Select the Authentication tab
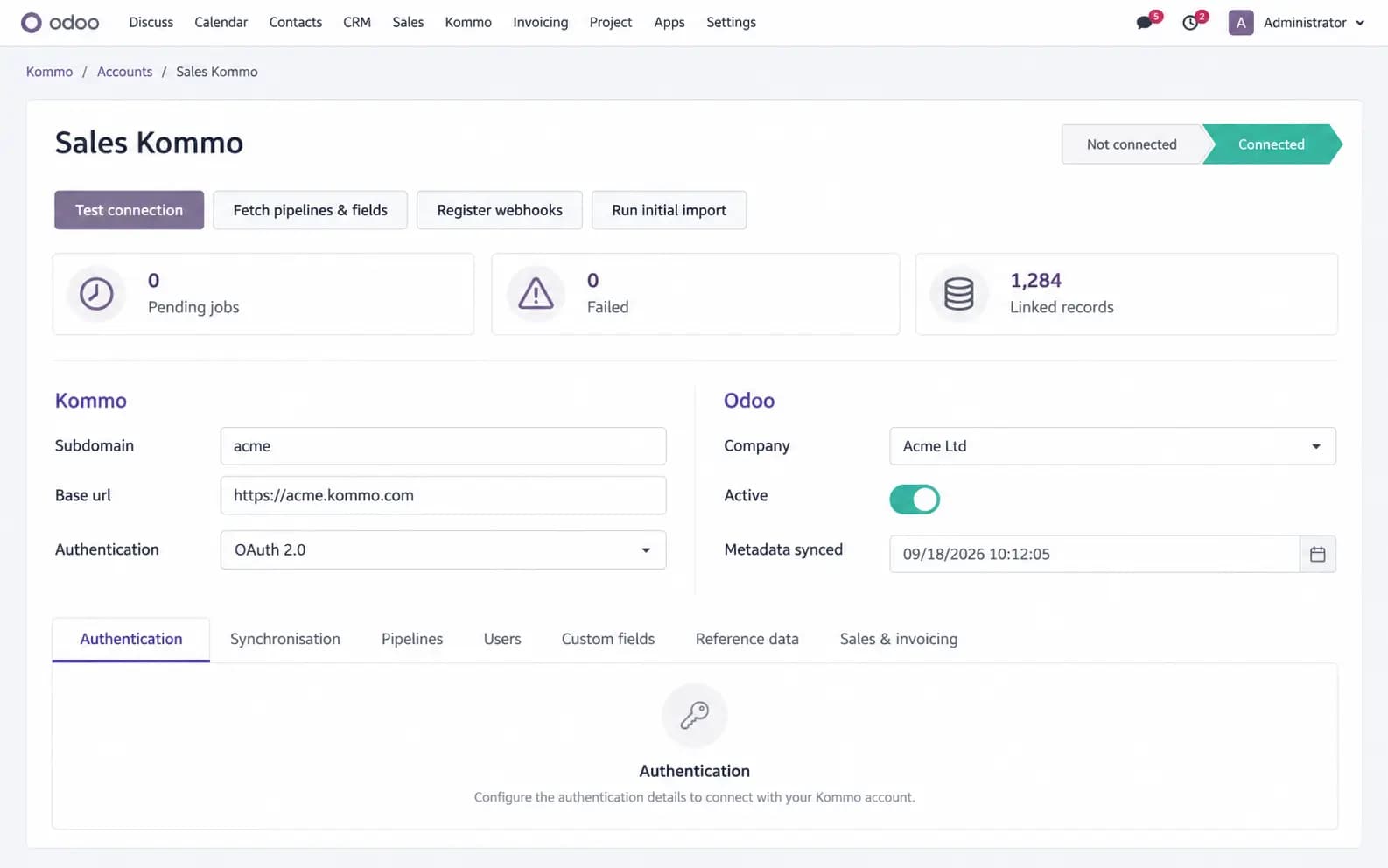 click(x=131, y=639)
